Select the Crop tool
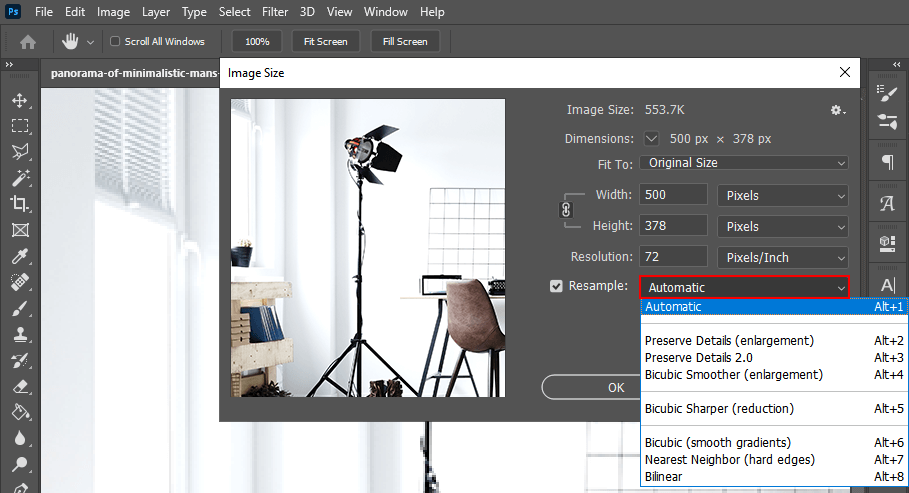This screenshot has width=909, height=493. click(19, 204)
